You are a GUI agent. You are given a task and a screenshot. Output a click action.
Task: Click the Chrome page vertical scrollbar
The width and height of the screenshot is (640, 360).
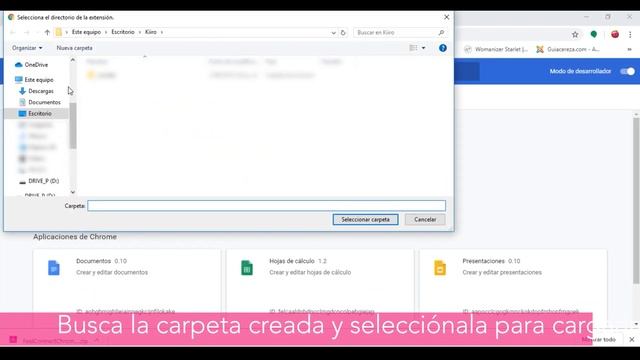636,201
